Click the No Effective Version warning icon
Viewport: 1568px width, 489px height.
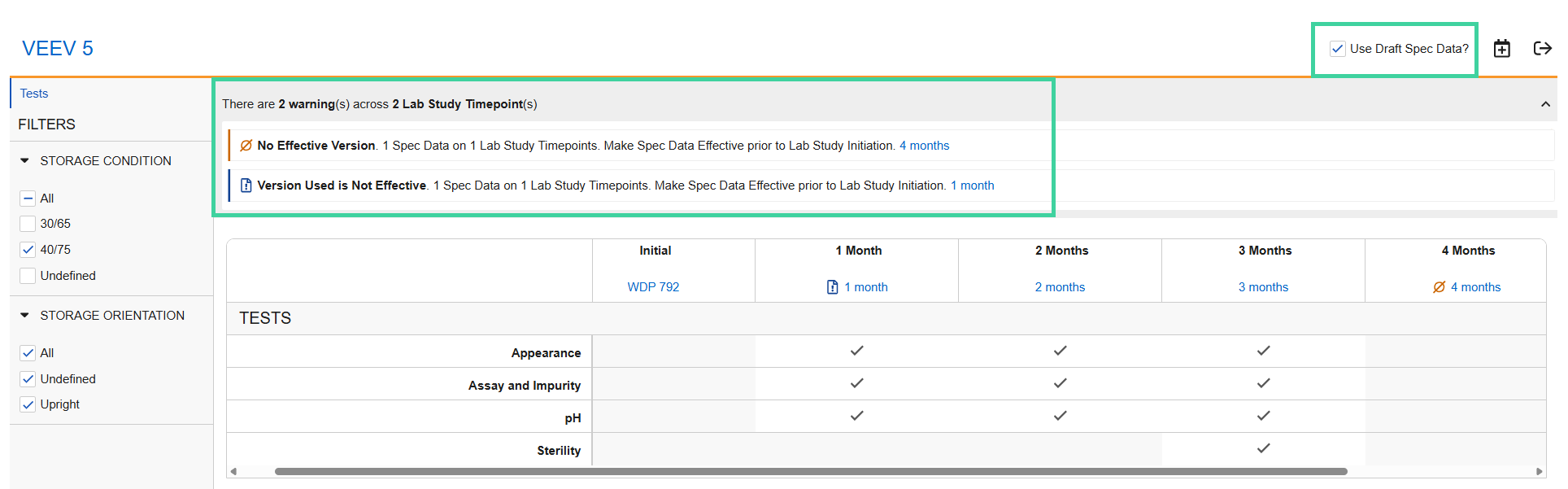tap(246, 146)
